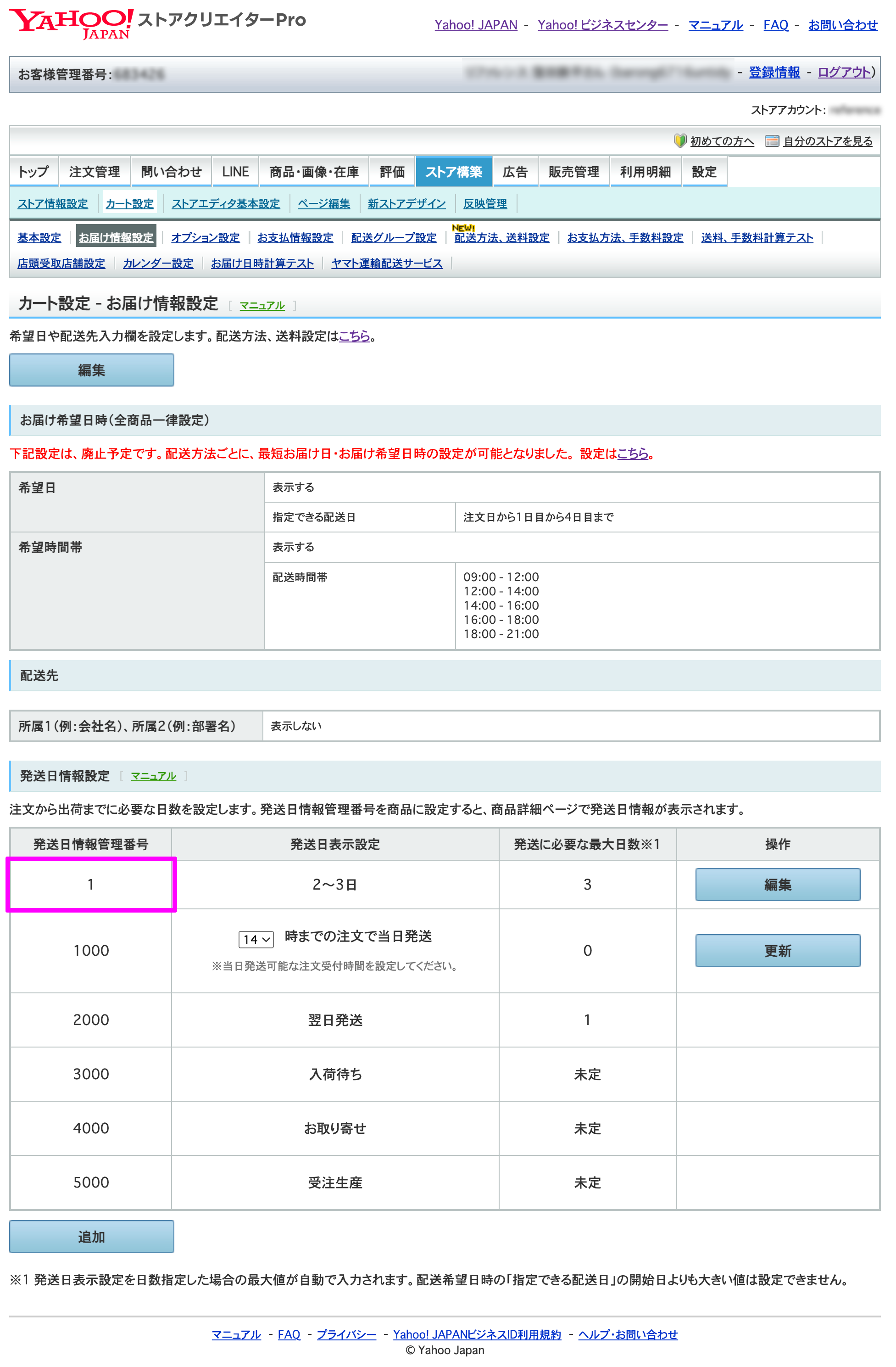896x1367 pixels.
Task: Open footer マニュアル link
Action: (236, 1334)
